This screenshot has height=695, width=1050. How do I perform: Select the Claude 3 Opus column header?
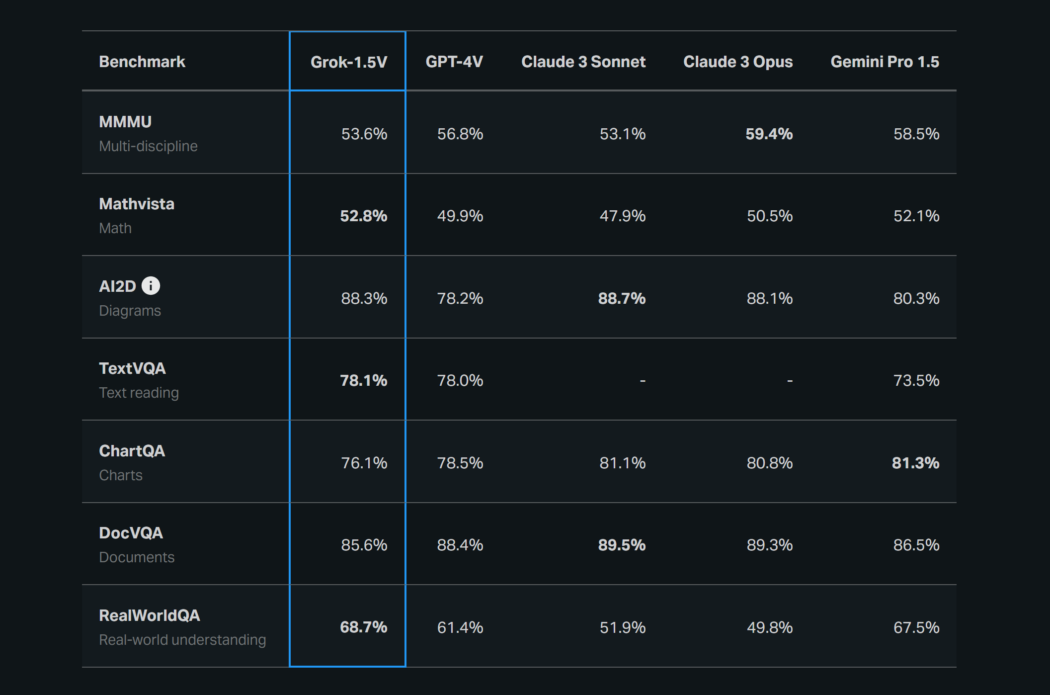pos(738,62)
